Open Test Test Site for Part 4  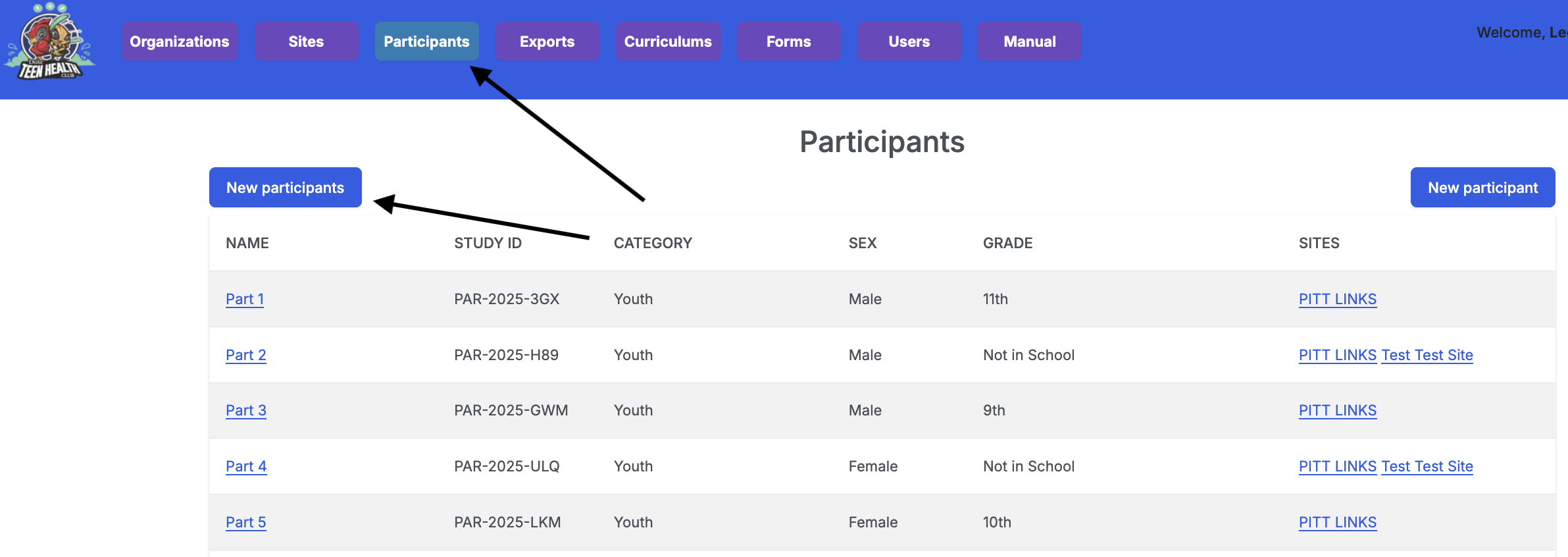1427,466
